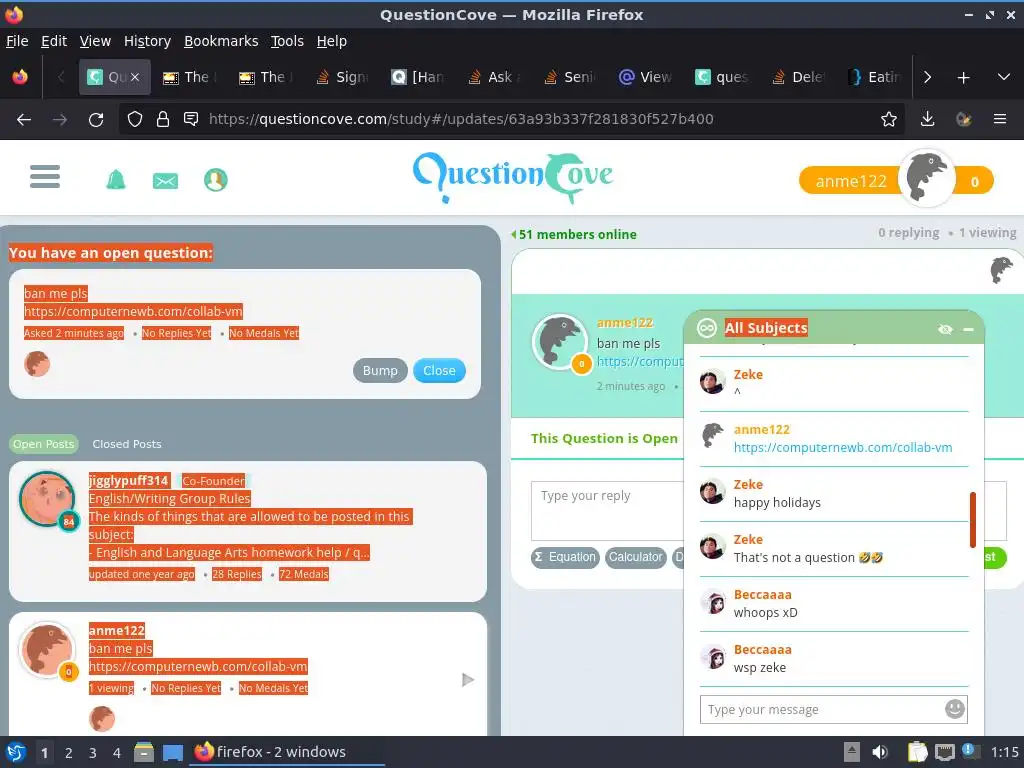The image size is (1024, 768).
Task: Click the anme122 dolphin avatar in header
Action: [x=925, y=178]
